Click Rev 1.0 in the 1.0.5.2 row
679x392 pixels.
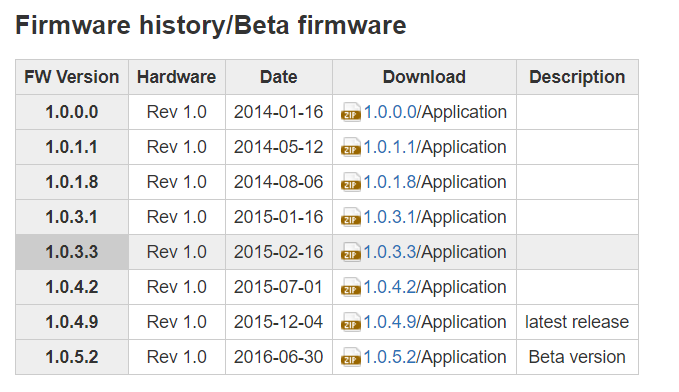click(x=177, y=358)
